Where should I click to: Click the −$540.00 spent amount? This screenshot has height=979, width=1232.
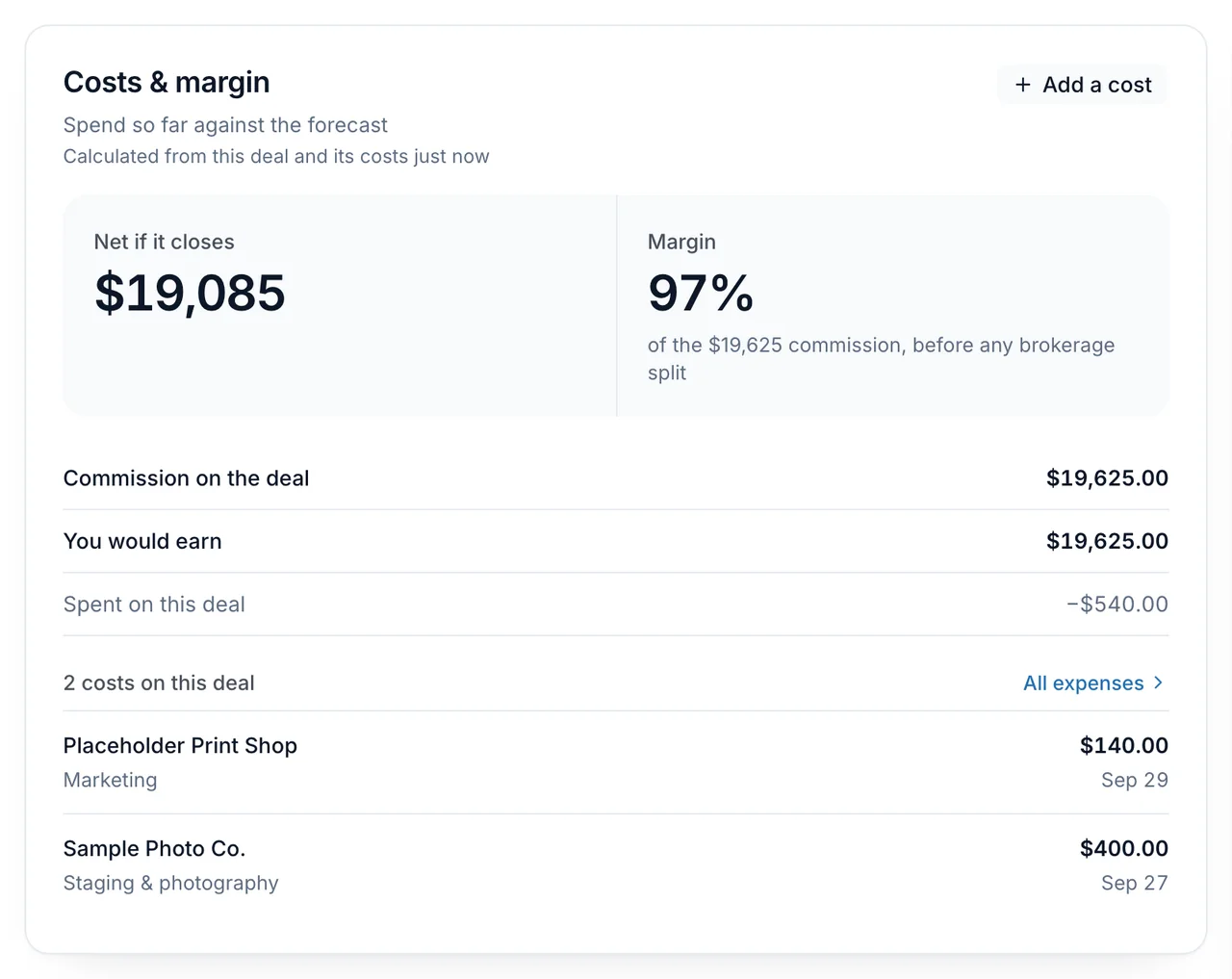tap(1116, 605)
